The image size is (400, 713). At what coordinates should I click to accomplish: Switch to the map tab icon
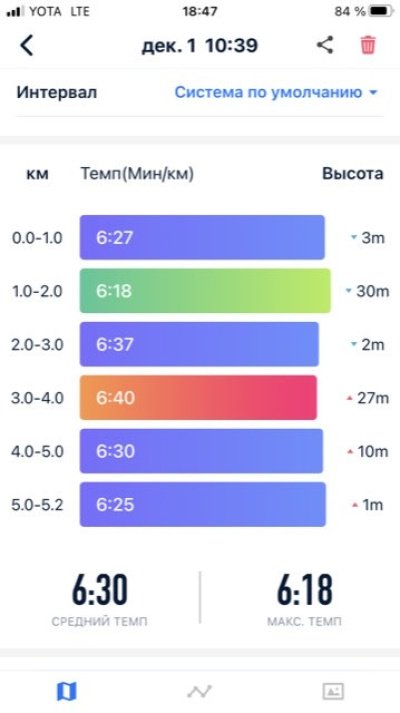pos(66,692)
